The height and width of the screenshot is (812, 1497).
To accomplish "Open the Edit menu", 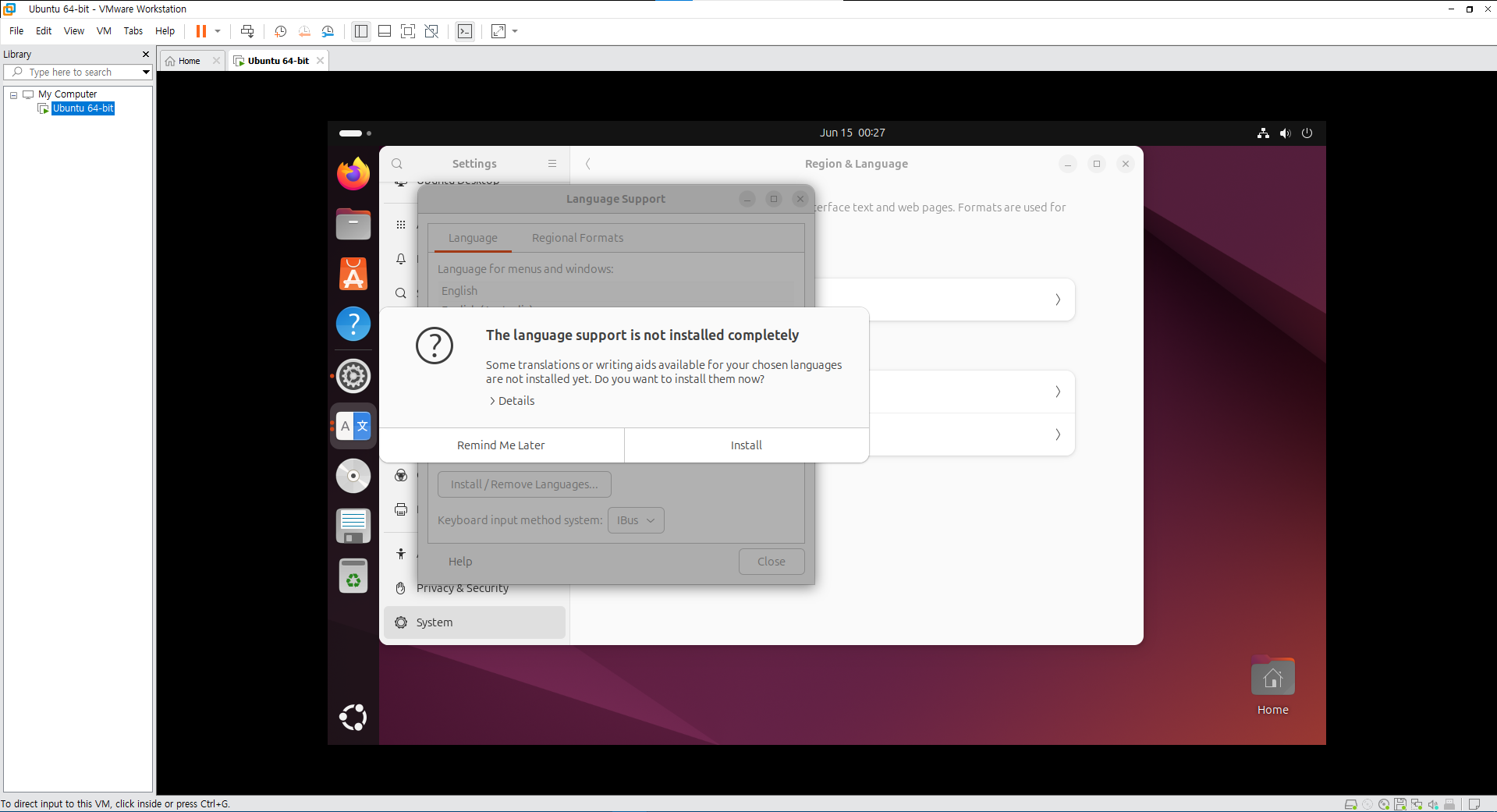I will point(44,31).
